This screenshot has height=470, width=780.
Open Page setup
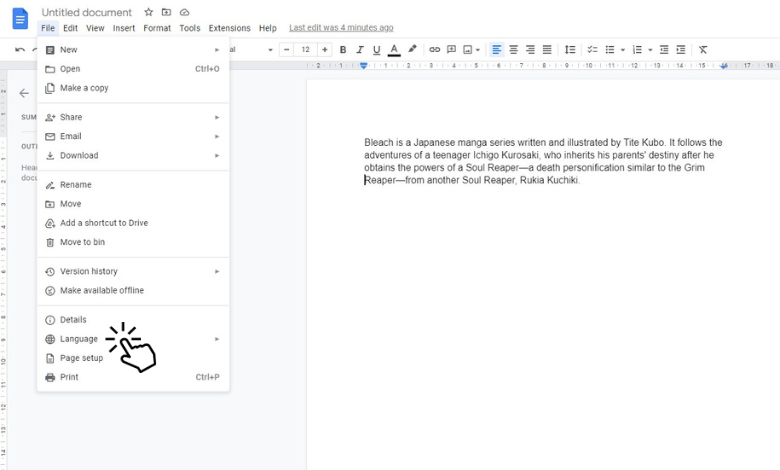click(x=133, y=358)
